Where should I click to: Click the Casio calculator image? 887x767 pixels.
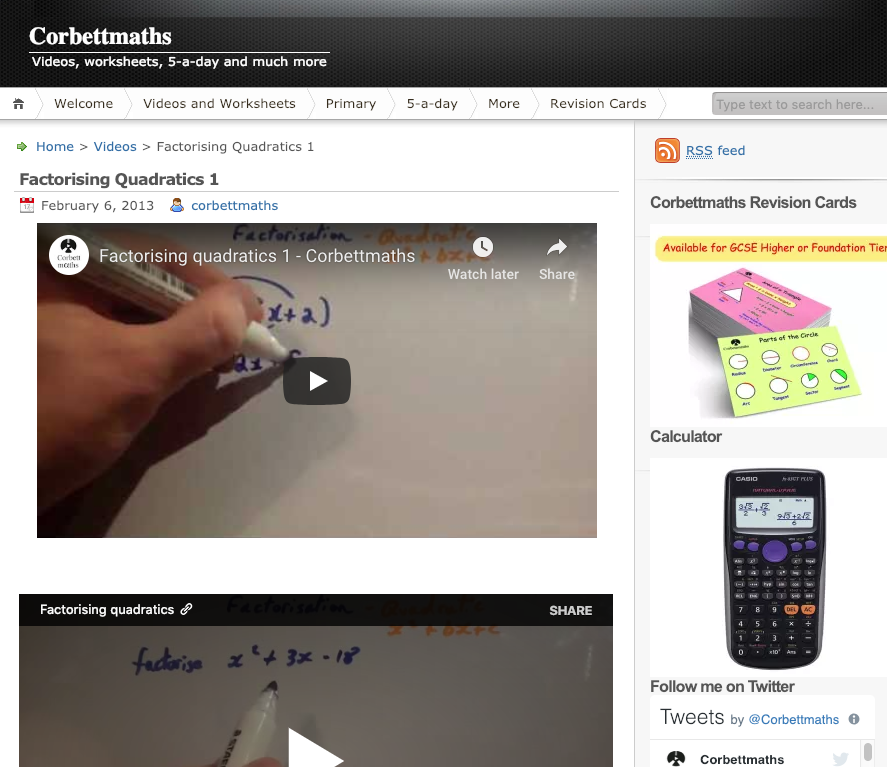coord(775,569)
